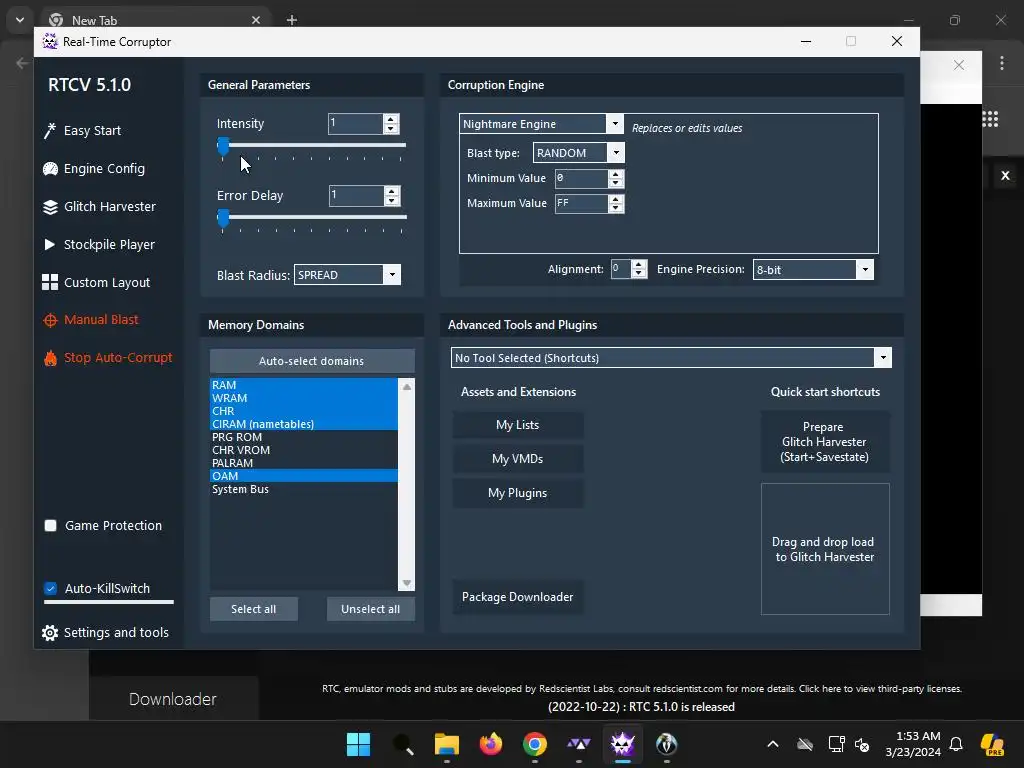The height and width of the screenshot is (768, 1024).
Task: Open Glitch Harvester layers icon
Action: click(50, 207)
